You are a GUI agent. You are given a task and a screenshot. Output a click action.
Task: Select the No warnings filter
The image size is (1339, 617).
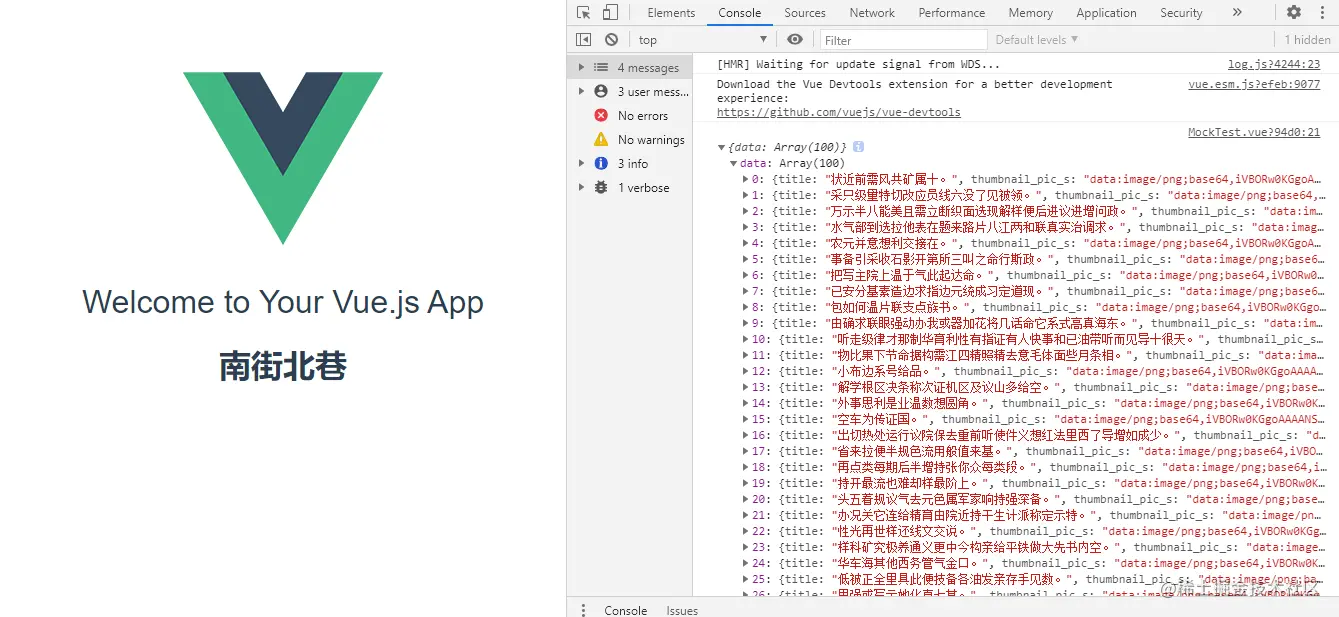point(629,140)
